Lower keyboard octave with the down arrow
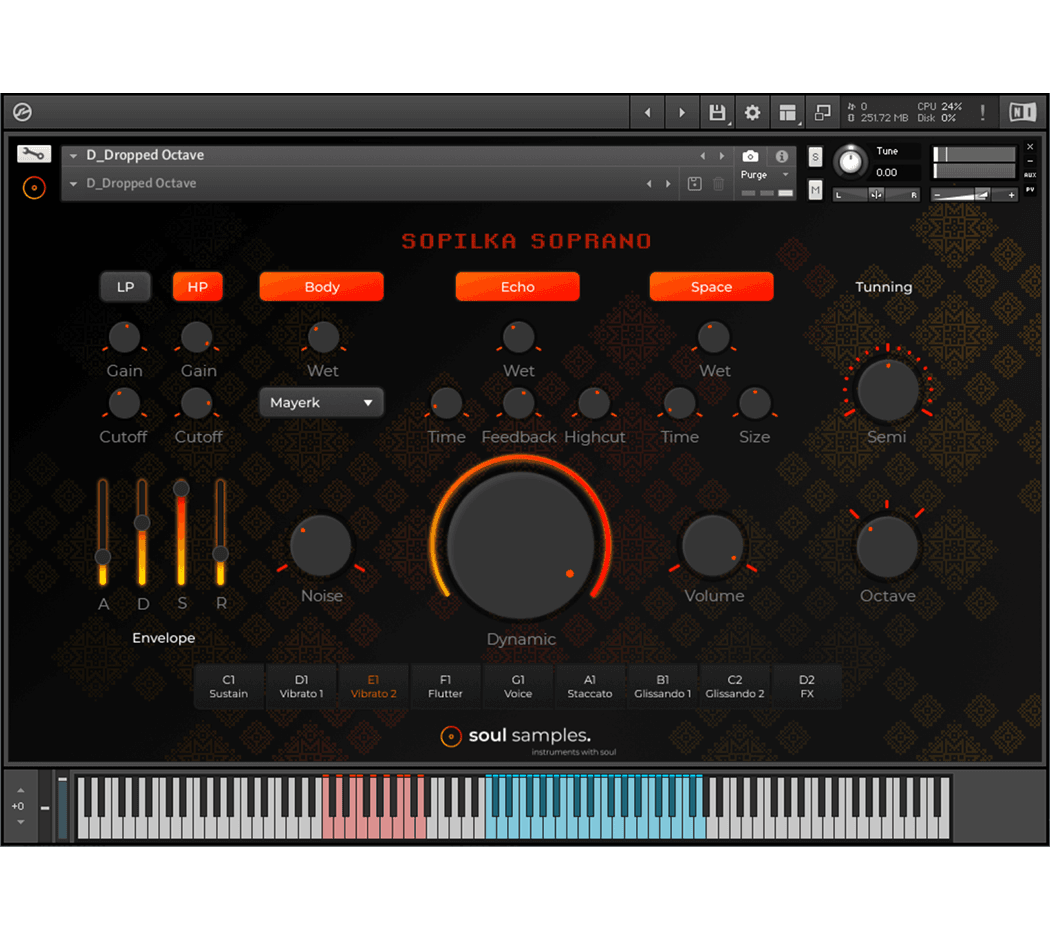This screenshot has width=1050, height=940. [x=21, y=822]
